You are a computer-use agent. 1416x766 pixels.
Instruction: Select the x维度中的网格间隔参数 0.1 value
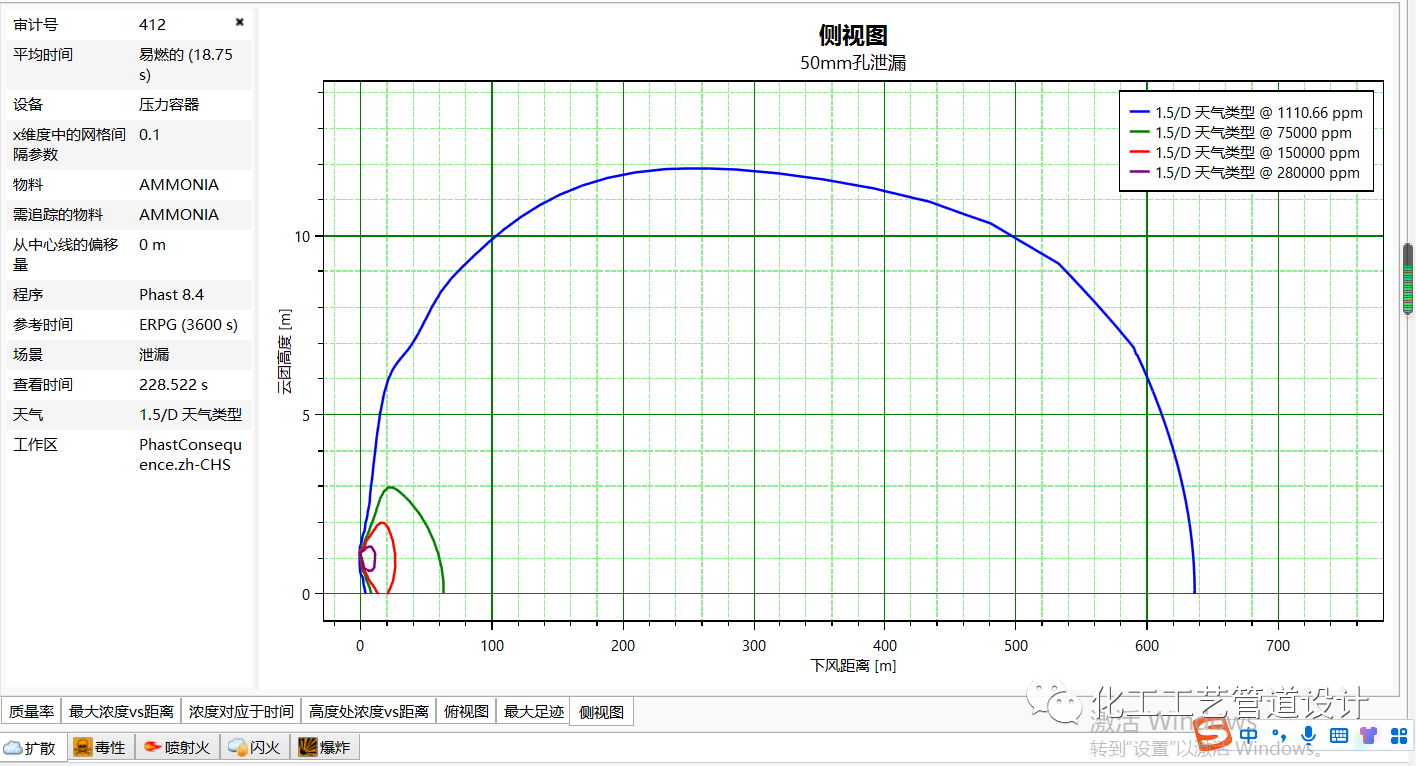click(x=150, y=135)
